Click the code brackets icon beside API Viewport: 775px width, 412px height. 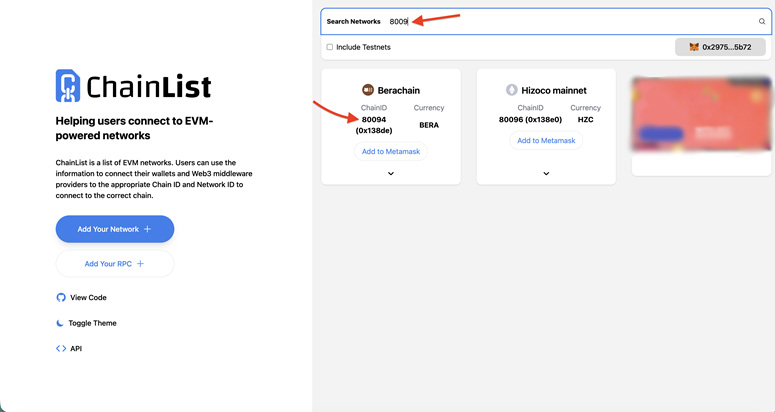coord(61,349)
